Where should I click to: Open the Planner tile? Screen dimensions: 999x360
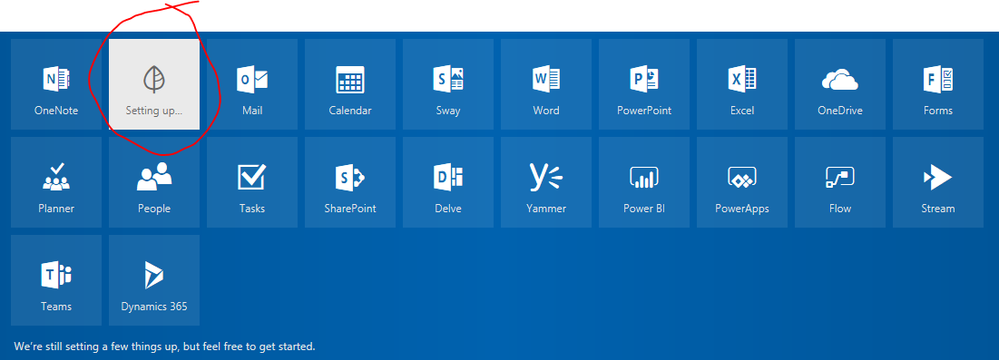click(x=56, y=182)
